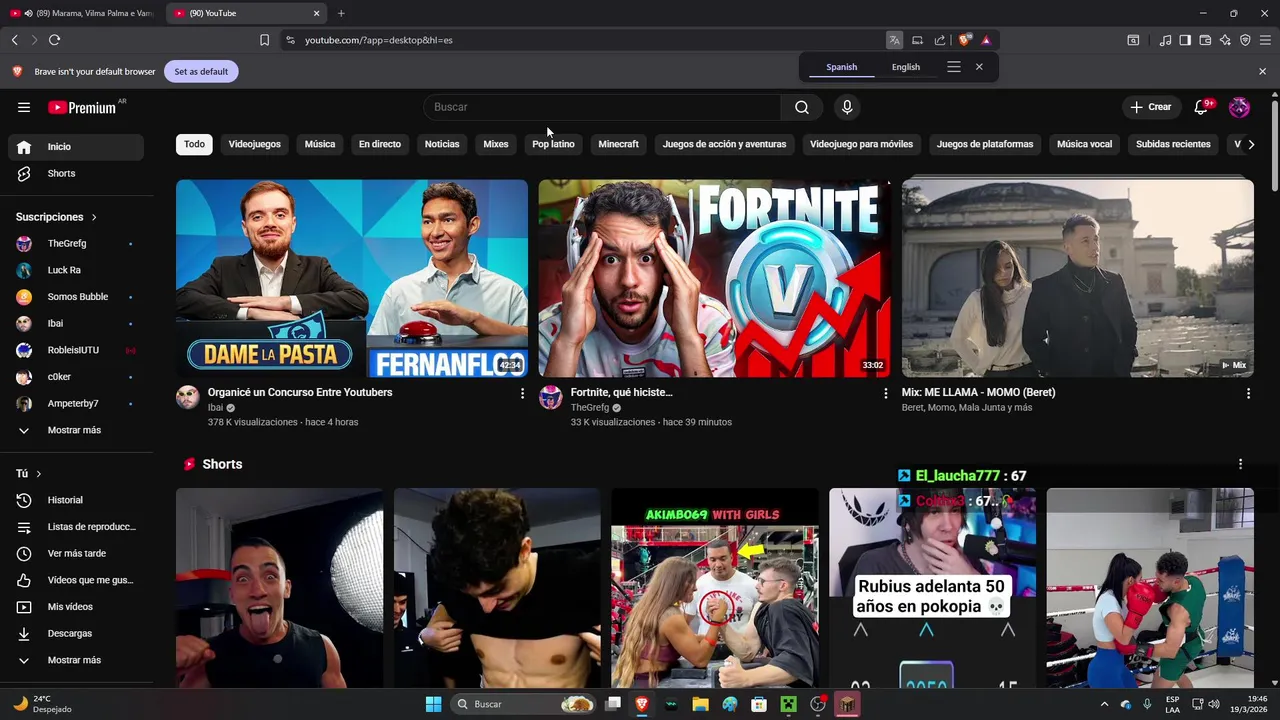Image resolution: width=1280 pixels, height=720 pixels.
Task: Open File Explorer from the taskbar
Action: coord(700,704)
